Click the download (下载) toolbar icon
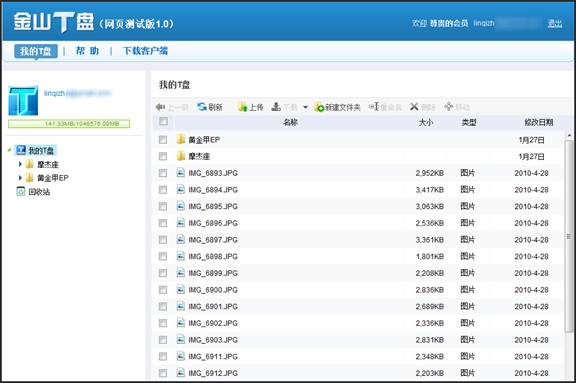This screenshot has height=383, width=576. [x=276, y=107]
